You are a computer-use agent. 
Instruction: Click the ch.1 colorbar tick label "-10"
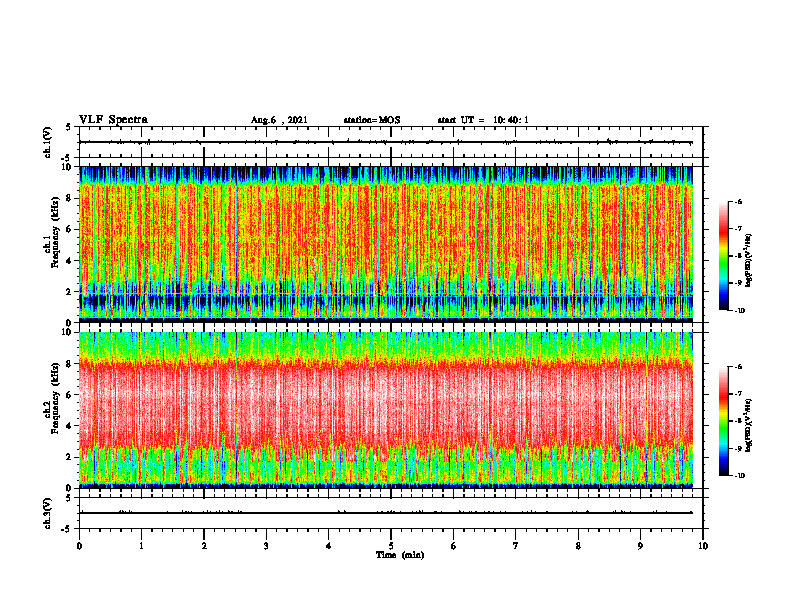739,311
